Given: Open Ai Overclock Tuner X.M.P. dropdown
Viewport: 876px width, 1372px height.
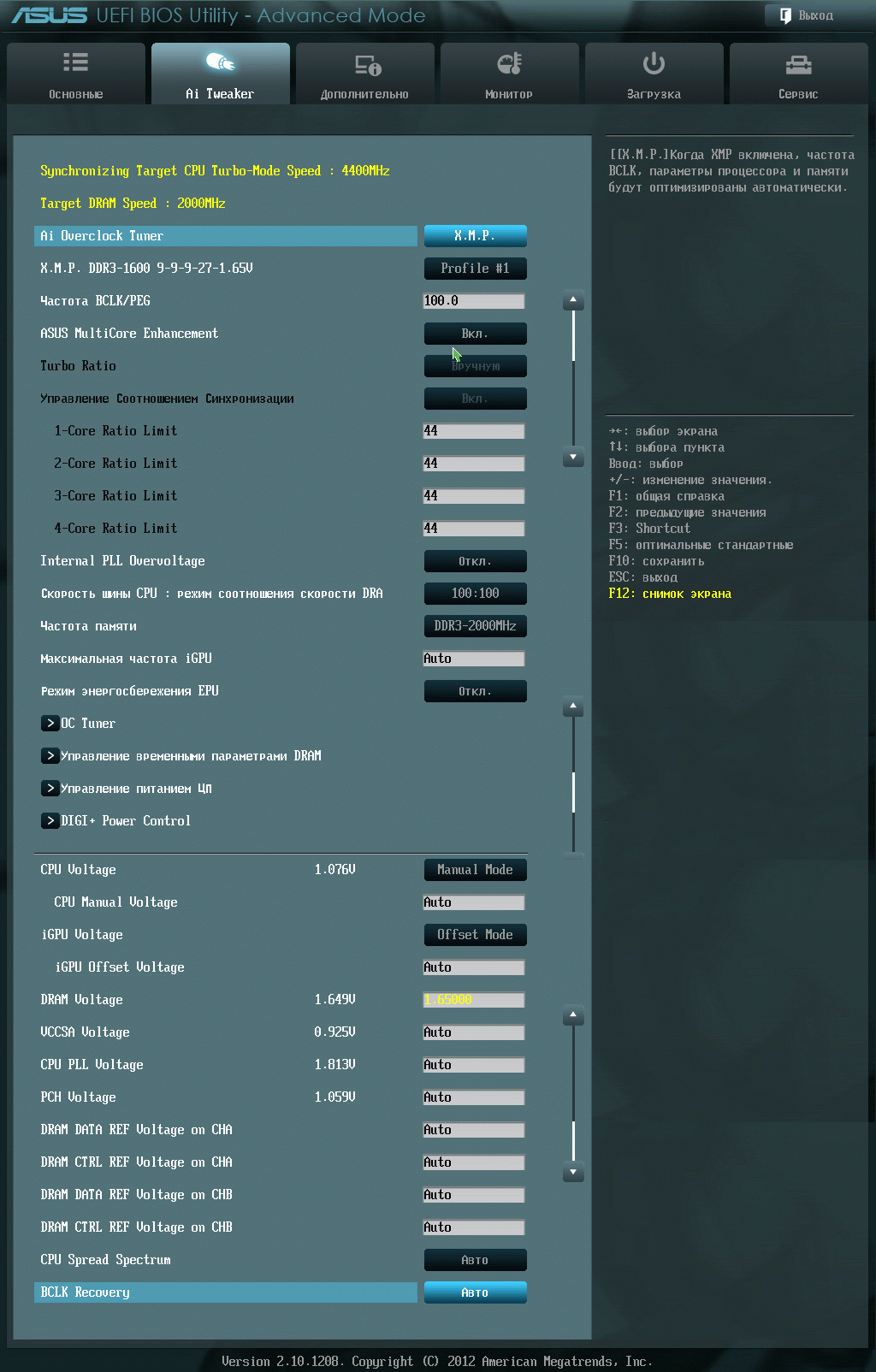Looking at the screenshot, I should point(475,236).
